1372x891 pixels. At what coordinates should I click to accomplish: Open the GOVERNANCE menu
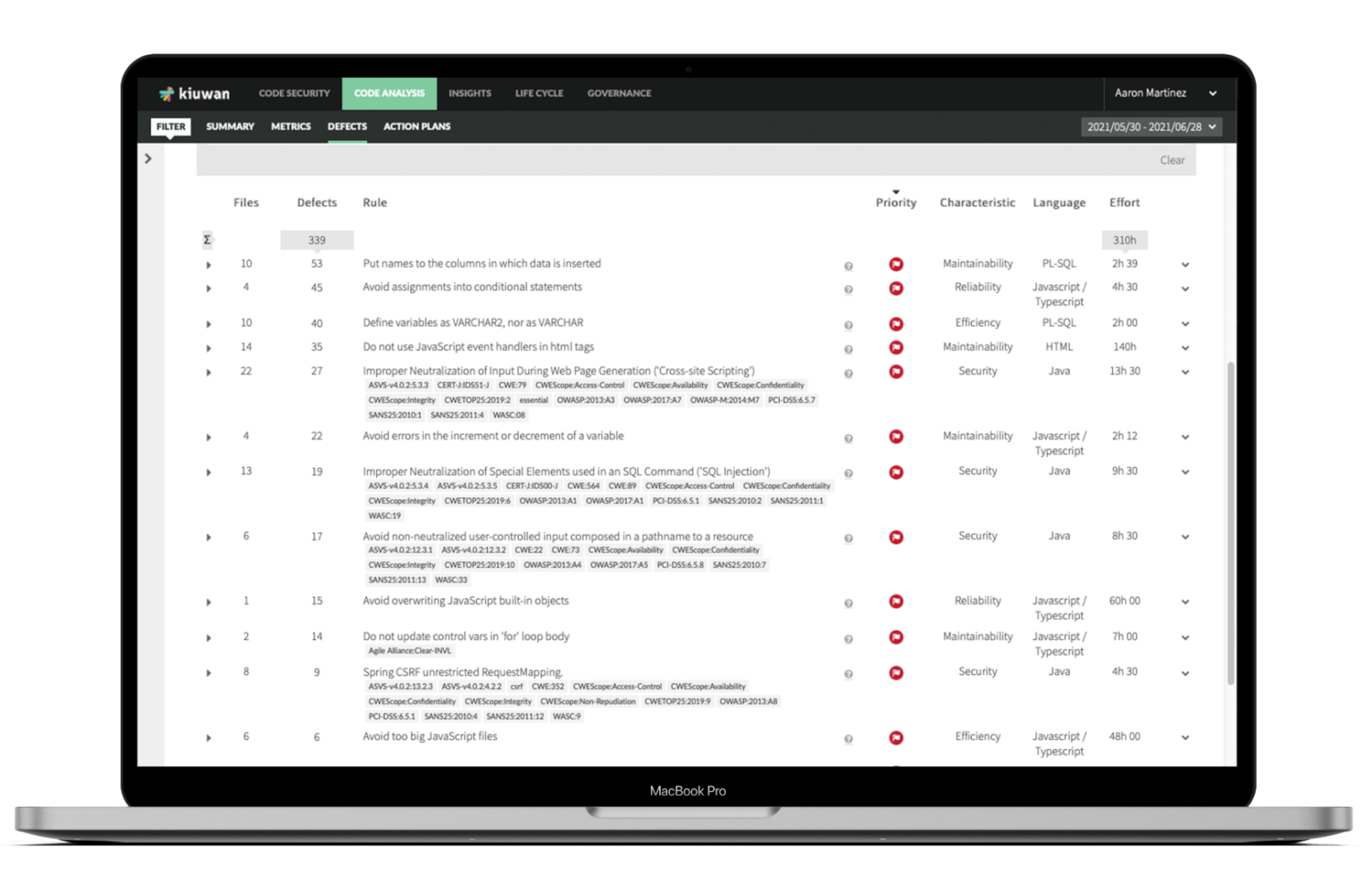pos(618,93)
